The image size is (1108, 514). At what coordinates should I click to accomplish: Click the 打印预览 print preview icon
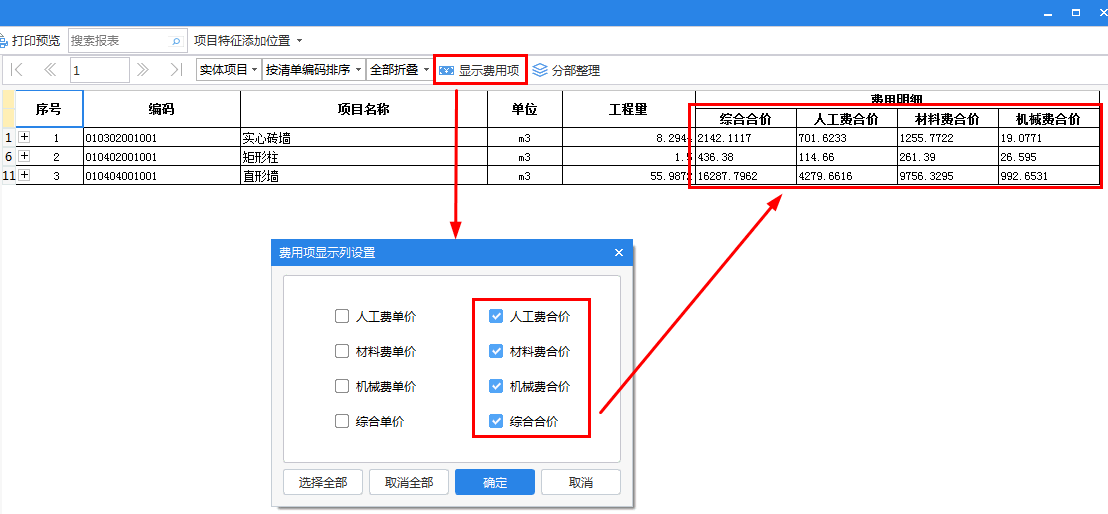pos(4,41)
